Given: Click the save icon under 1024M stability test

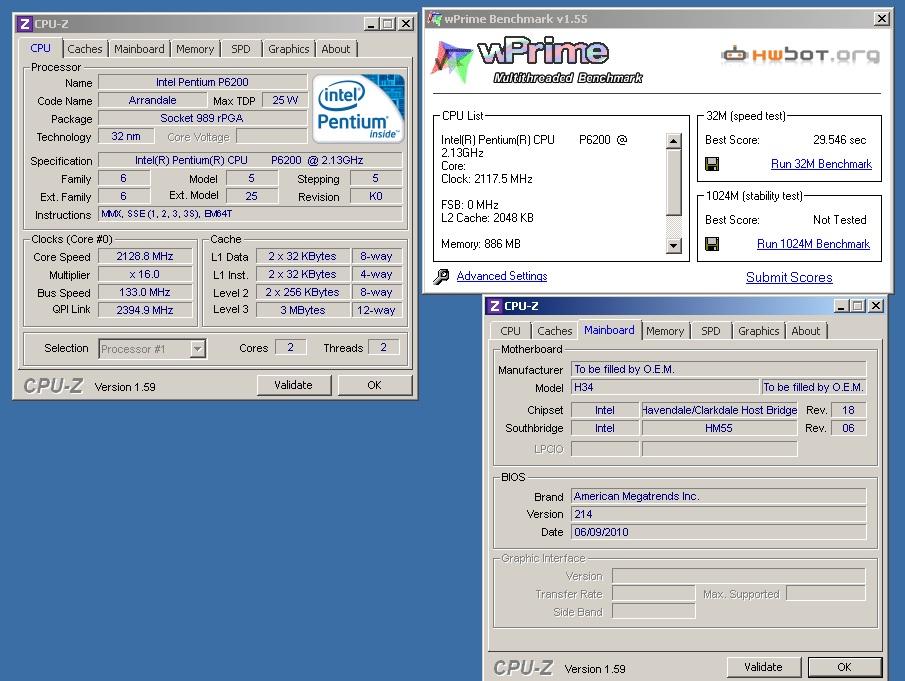Looking at the screenshot, I should [x=712, y=244].
